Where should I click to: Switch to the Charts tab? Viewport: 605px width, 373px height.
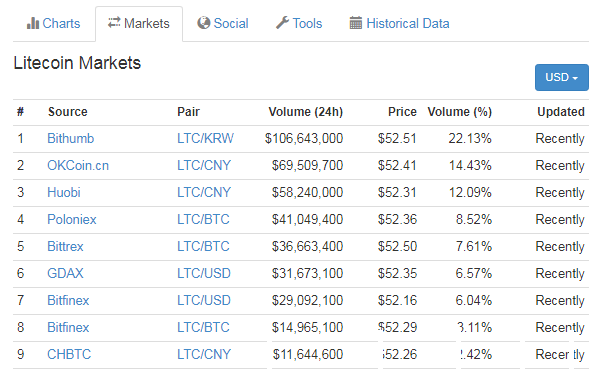tap(54, 24)
